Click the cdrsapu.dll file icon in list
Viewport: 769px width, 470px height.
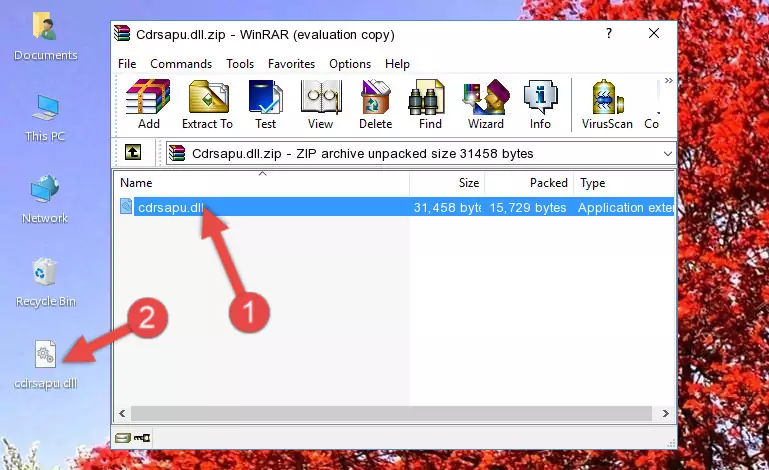click(126, 207)
